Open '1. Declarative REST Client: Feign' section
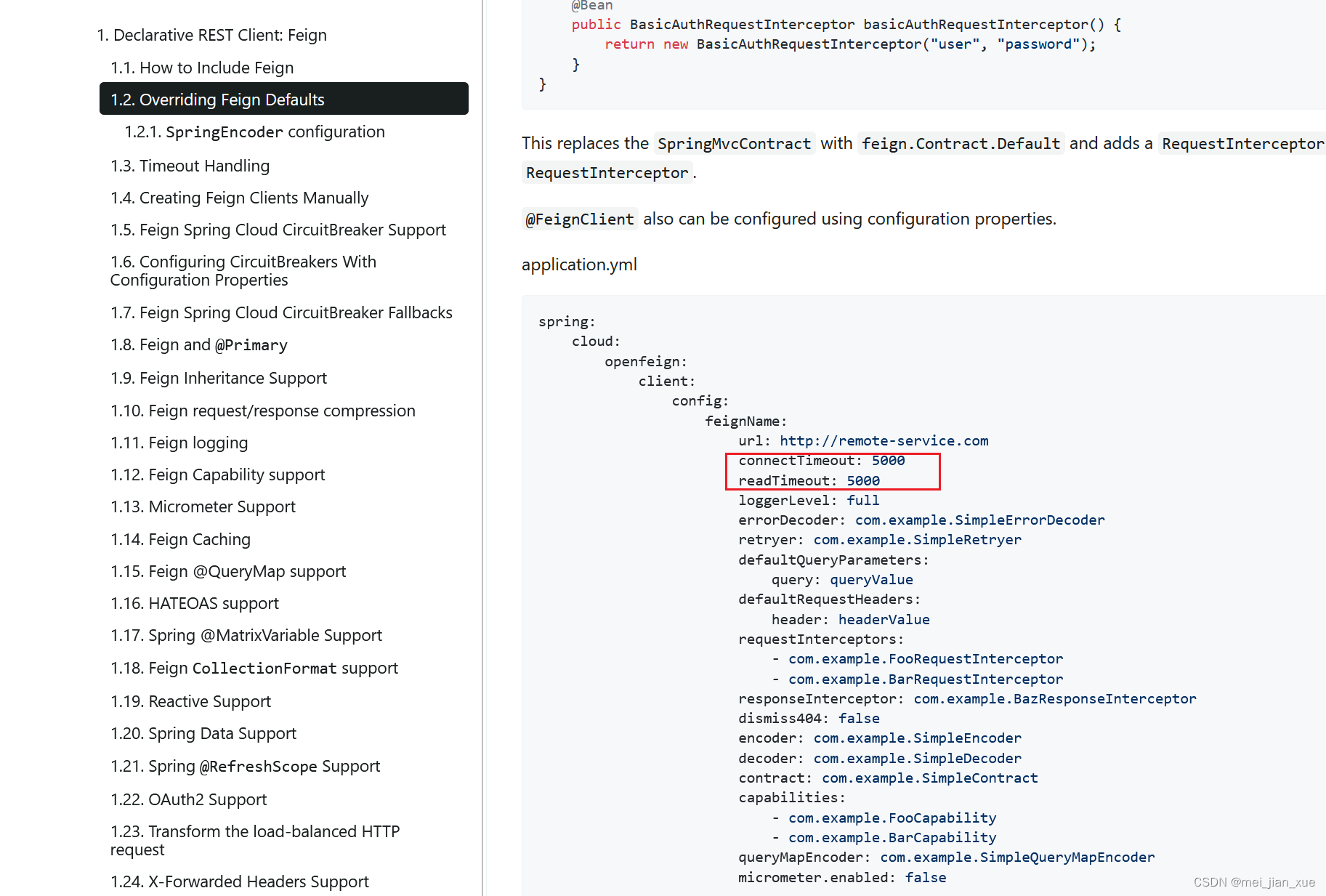This screenshot has width=1326, height=896. 211,35
